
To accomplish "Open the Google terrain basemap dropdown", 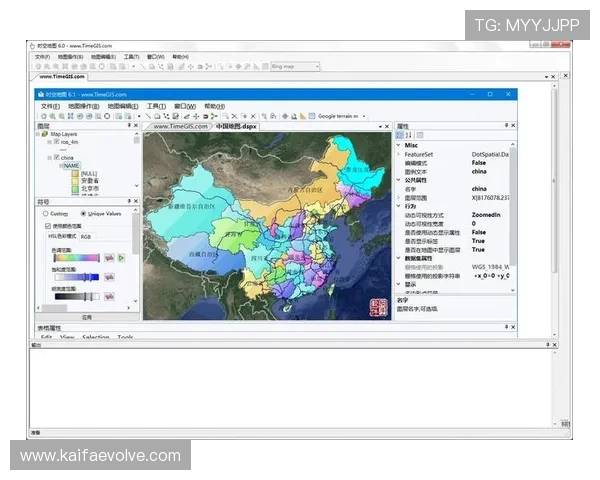I will pos(364,116).
